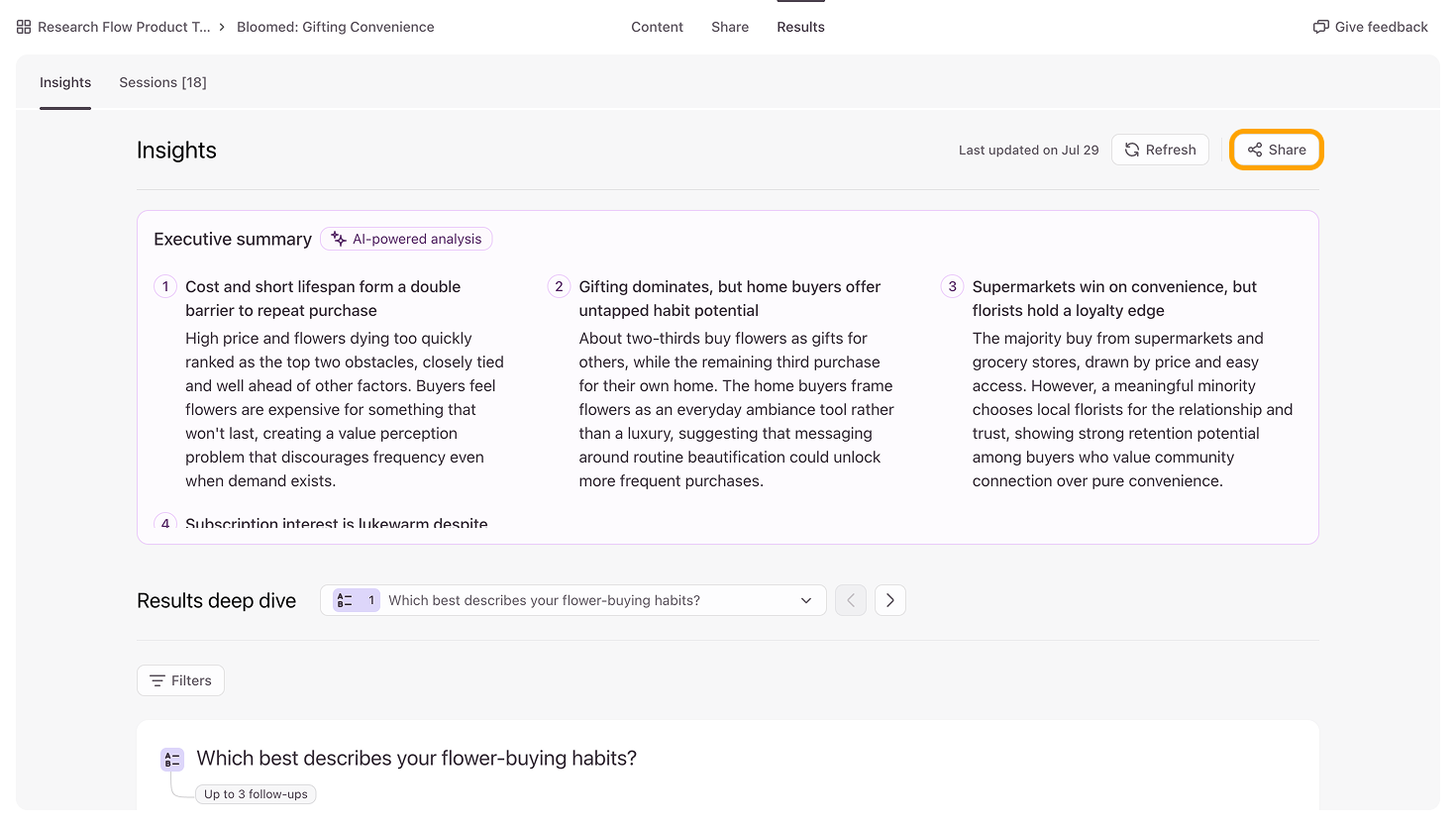The image size is (1456, 826).
Task: Switch to the Share tab in the top navigation
Action: click(x=730, y=27)
